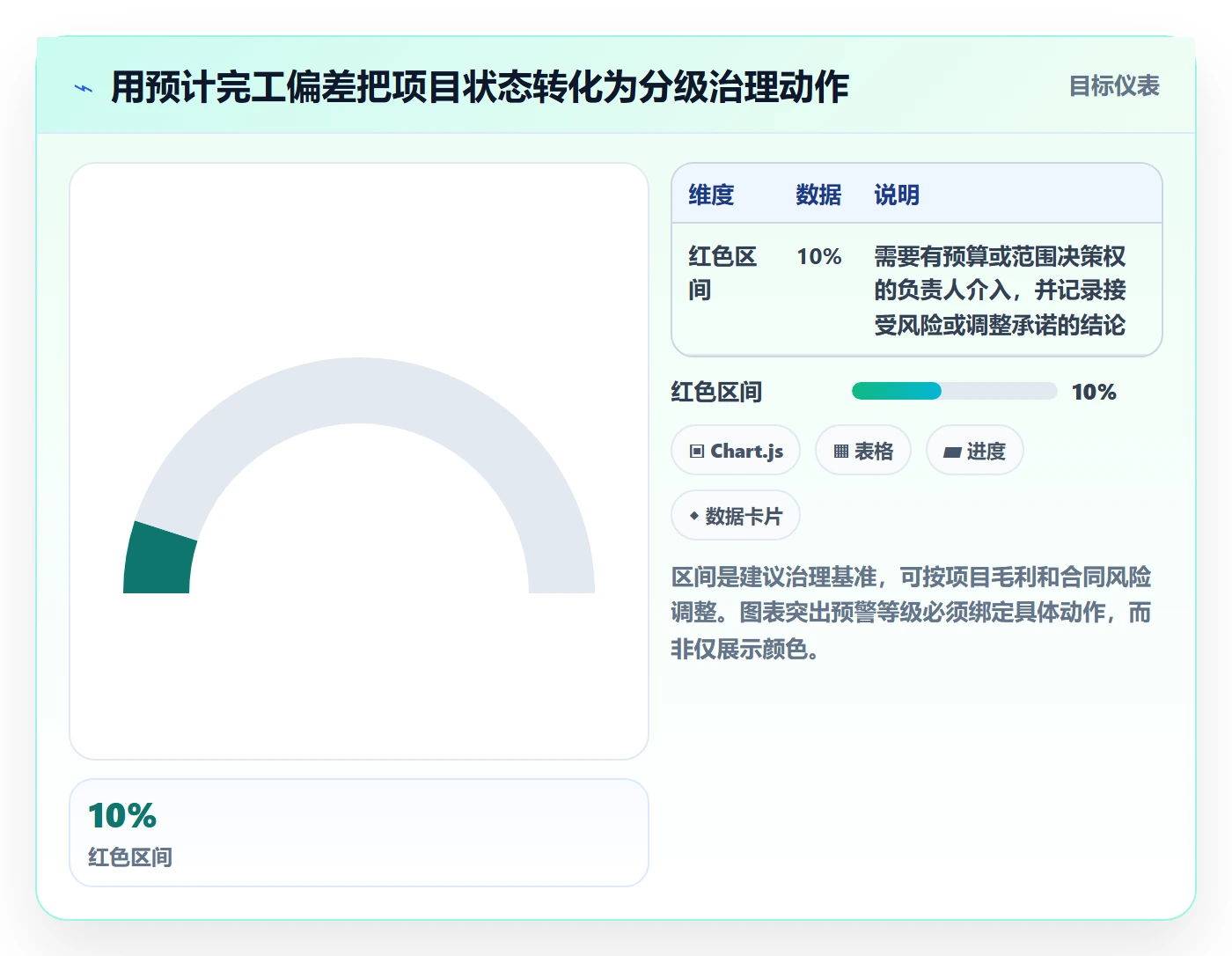
Task: Click the title 用预计完工偏差把项目状态转化为分级治理动作
Action: click(480, 87)
